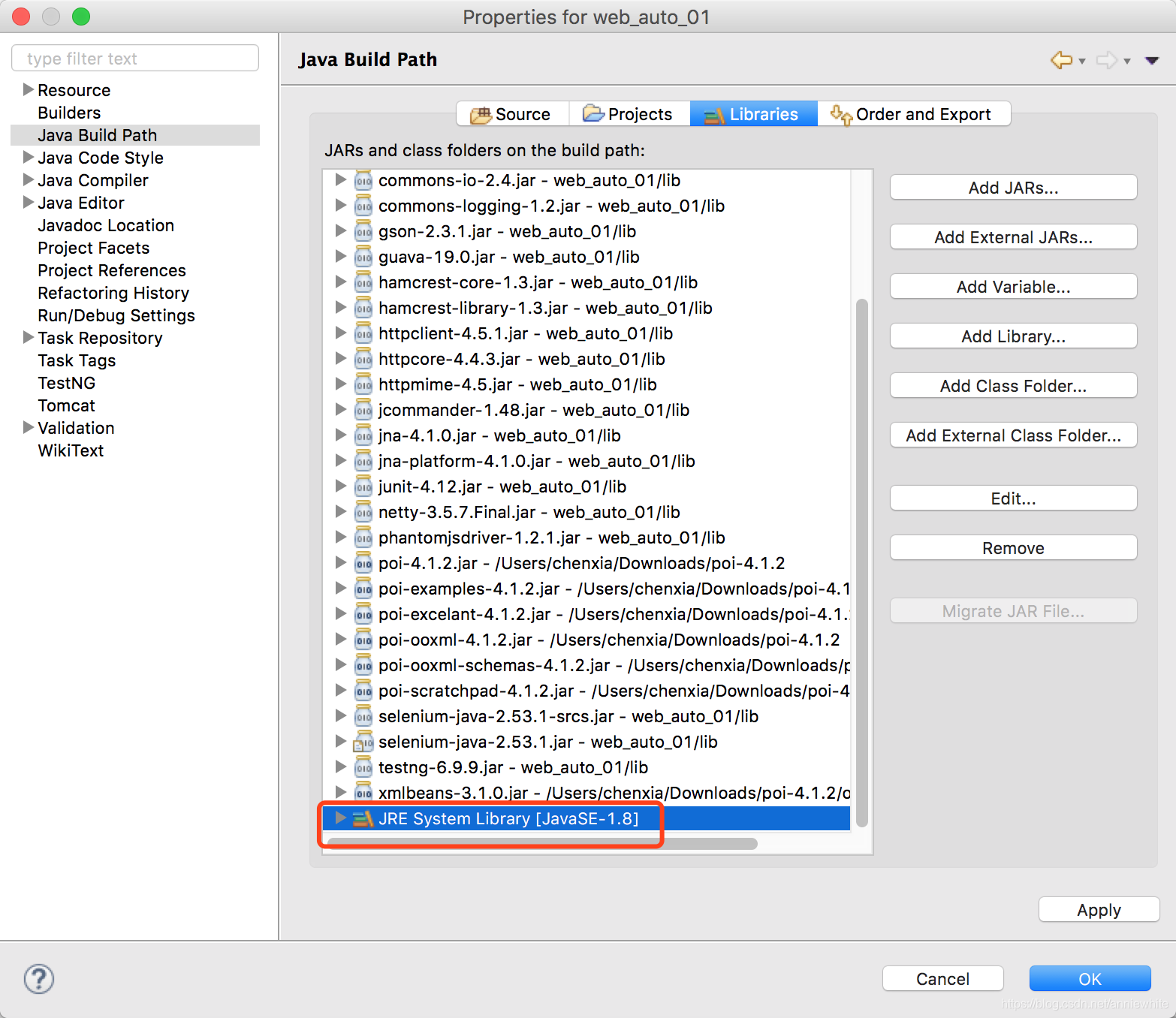Image resolution: width=1176 pixels, height=1018 pixels.
Task: Select Builders in the sidebar
Action: pos(69,113)
